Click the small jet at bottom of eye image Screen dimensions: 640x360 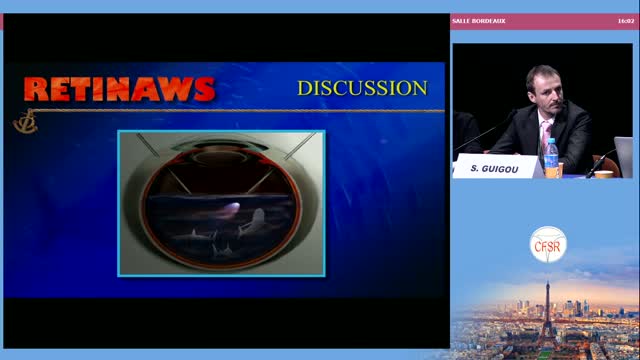click(x=222, y=250)
